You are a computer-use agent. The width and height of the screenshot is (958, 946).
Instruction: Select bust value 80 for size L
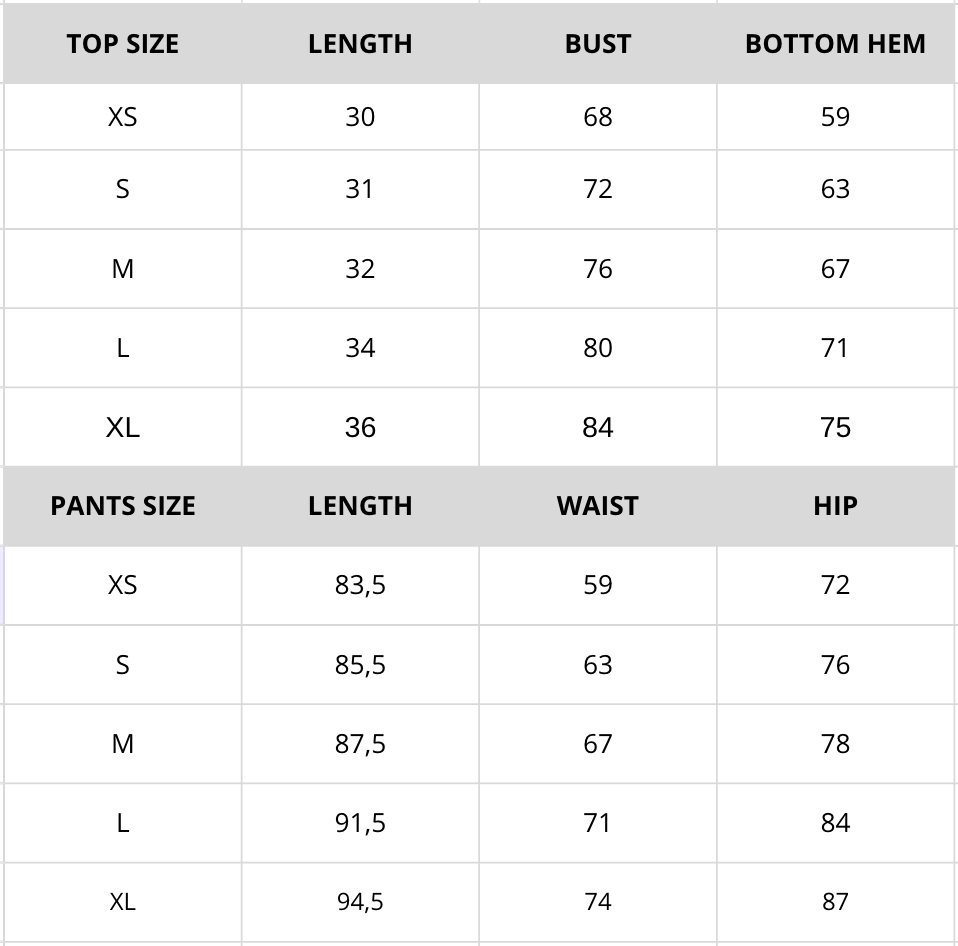pyautogui.click(x=597, y=348)
